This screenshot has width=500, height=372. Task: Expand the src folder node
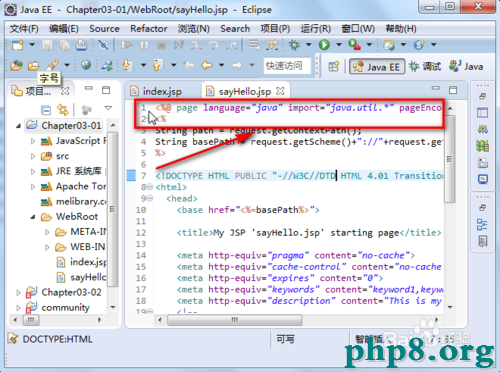(33, 156)
